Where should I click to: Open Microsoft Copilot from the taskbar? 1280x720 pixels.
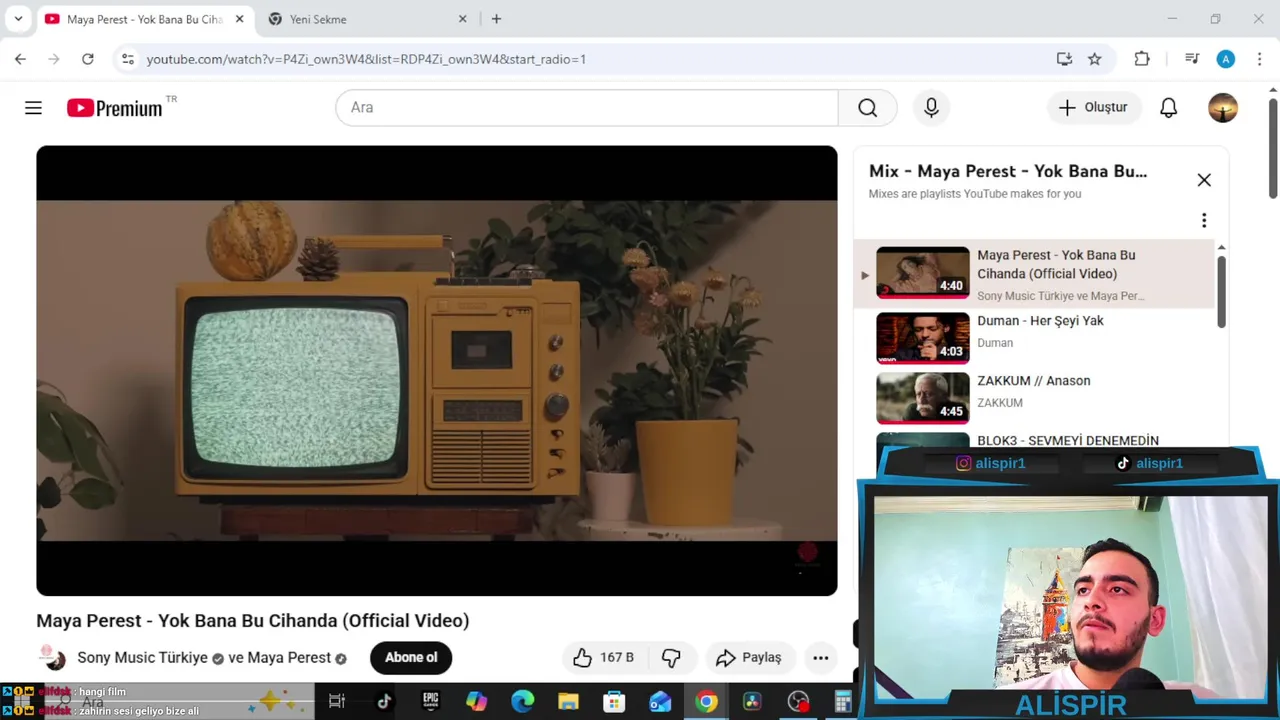pyautogui.click(x=476, y=702)
